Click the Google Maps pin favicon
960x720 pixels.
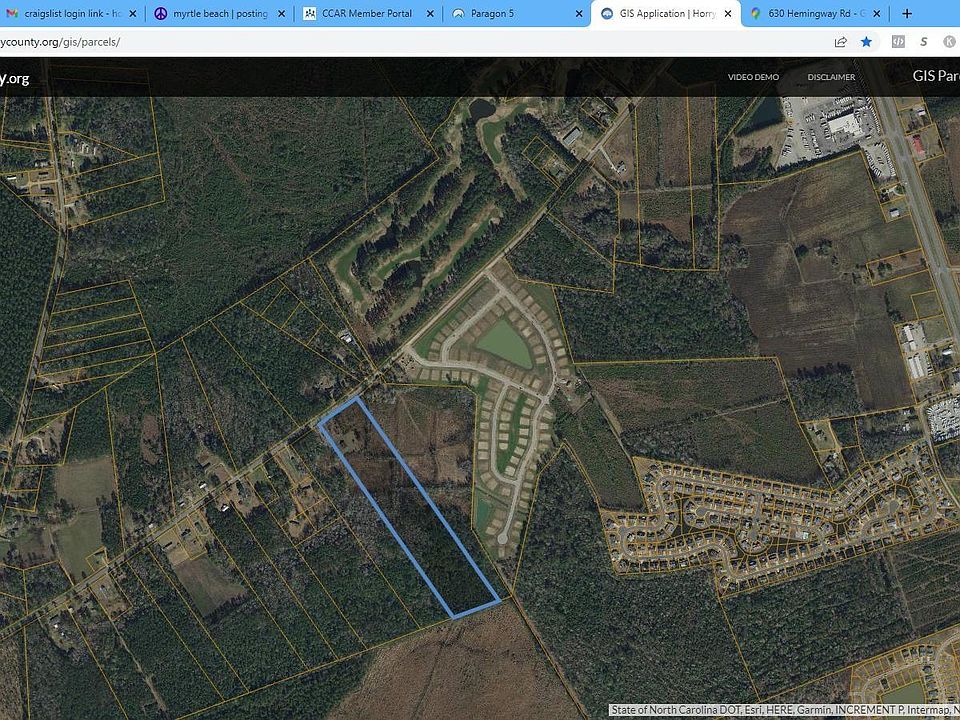(756, 13)
